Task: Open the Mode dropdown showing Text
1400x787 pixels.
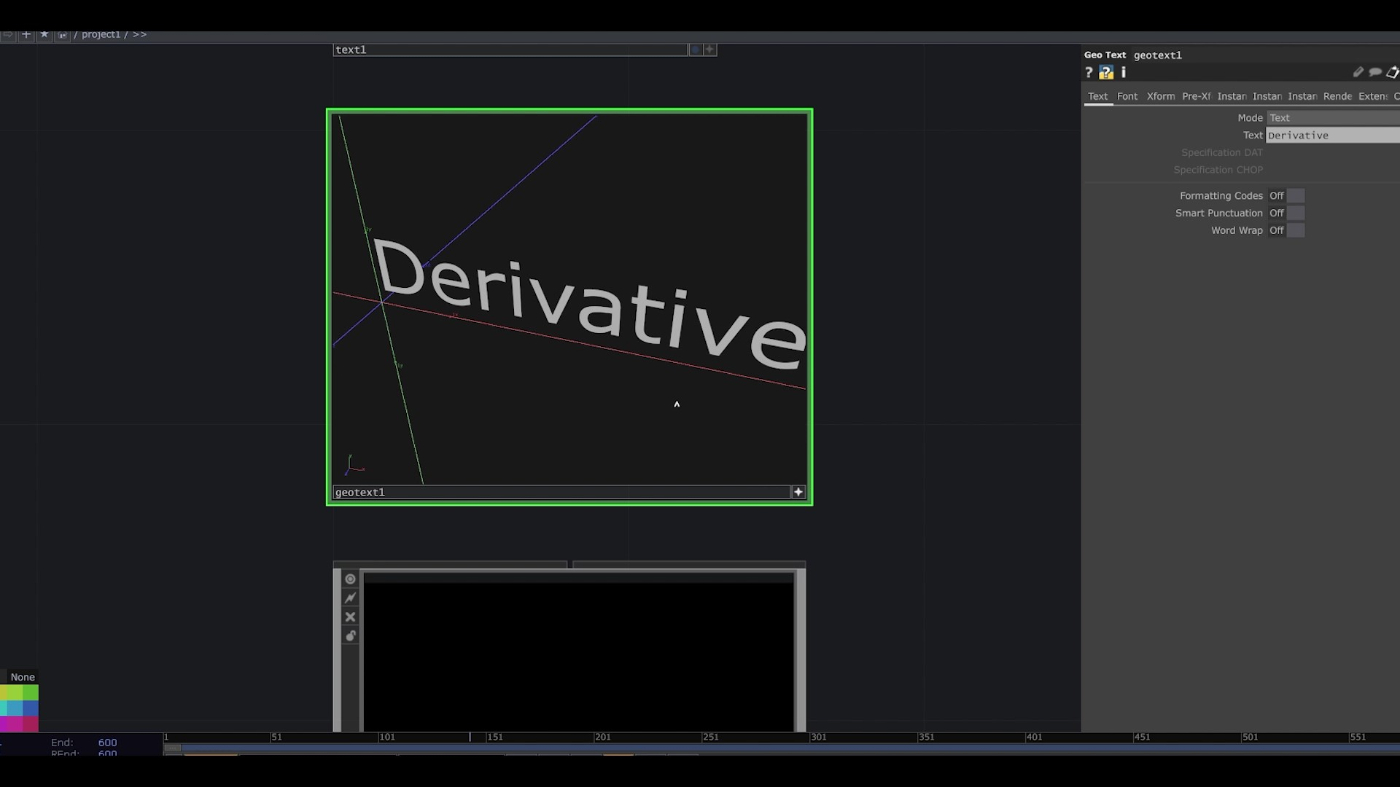Action: [x=1333, y=118]
